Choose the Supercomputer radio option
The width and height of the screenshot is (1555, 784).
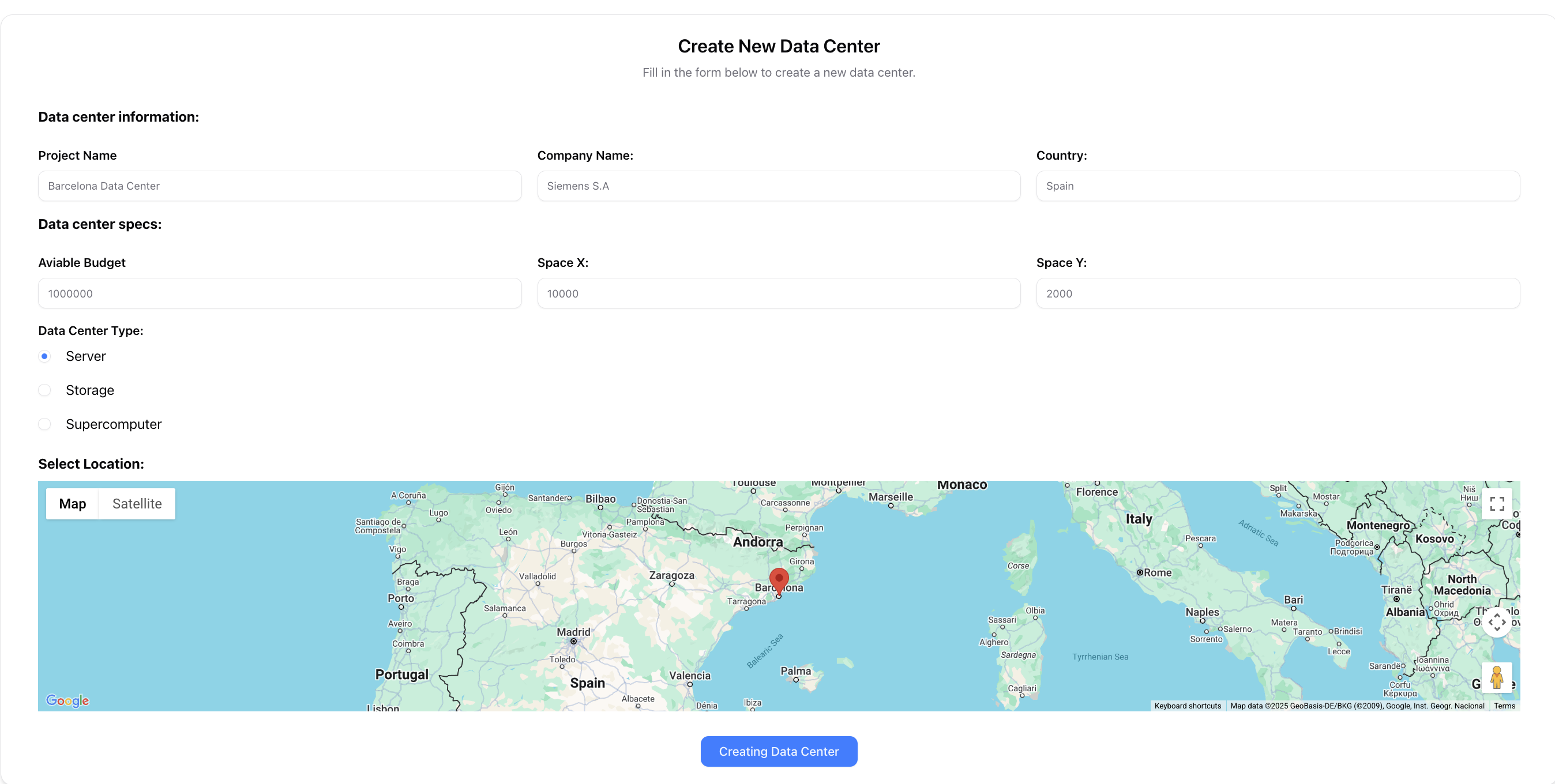[44, 424]
